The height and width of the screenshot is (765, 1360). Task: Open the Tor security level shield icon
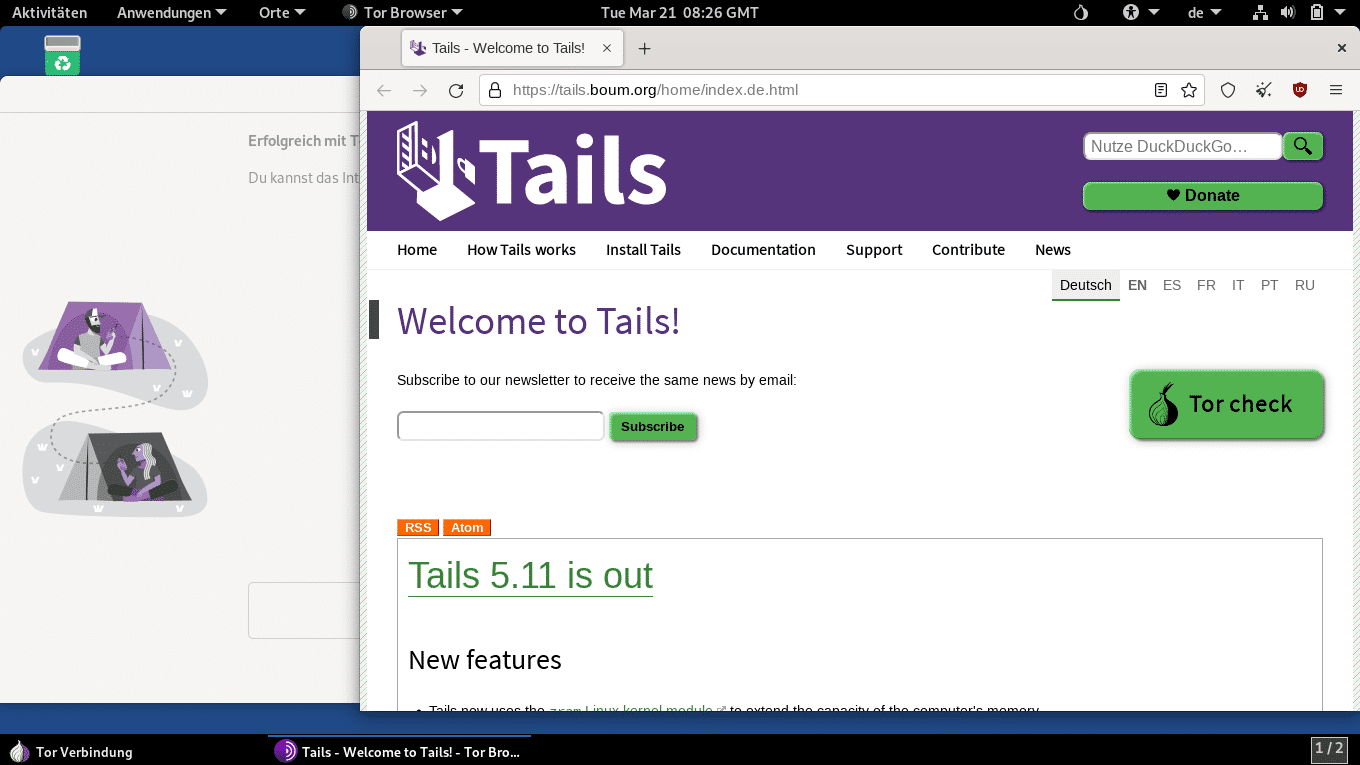(1228, 90)
